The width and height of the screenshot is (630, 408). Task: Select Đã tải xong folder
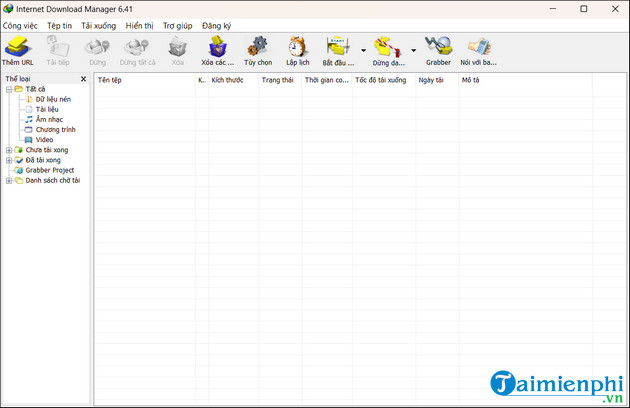click(x=43, y=160)
